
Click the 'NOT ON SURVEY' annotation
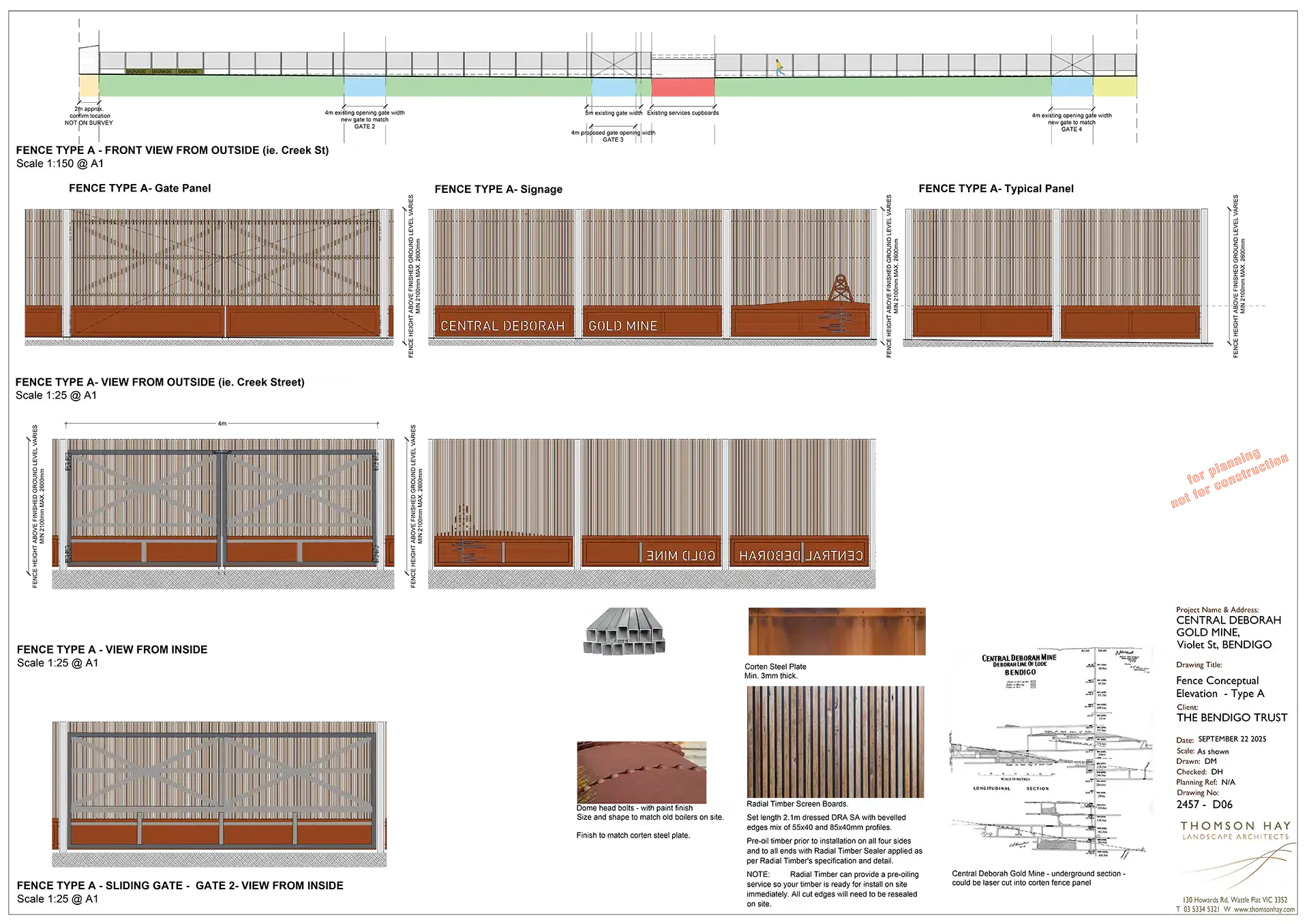[89, 123]
